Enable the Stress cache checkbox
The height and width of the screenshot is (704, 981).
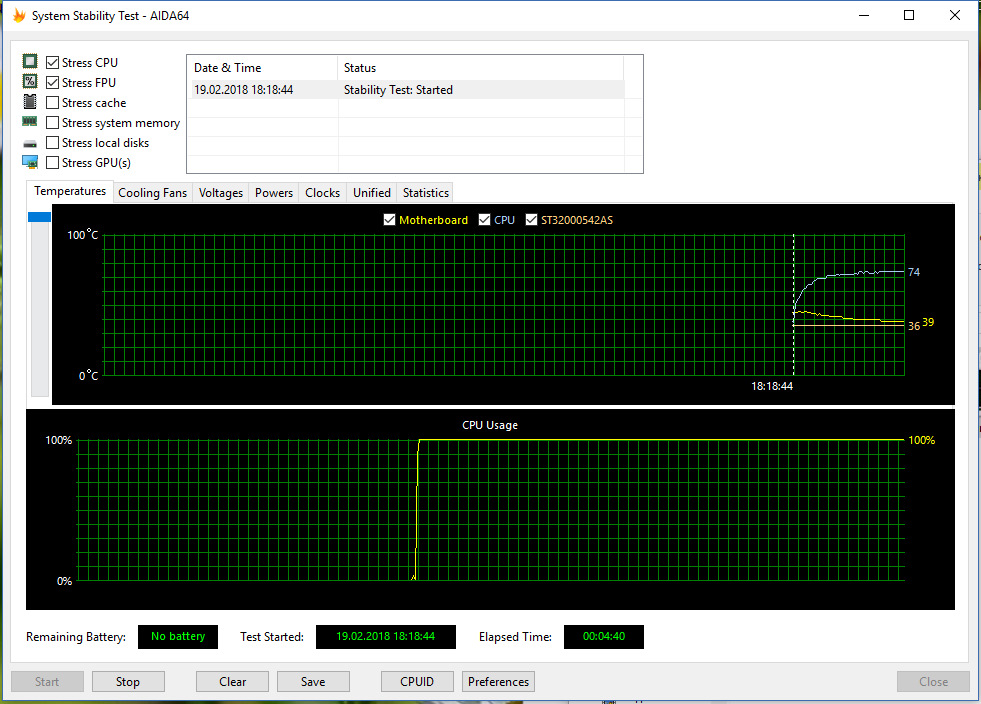click(x=53, y=102)
